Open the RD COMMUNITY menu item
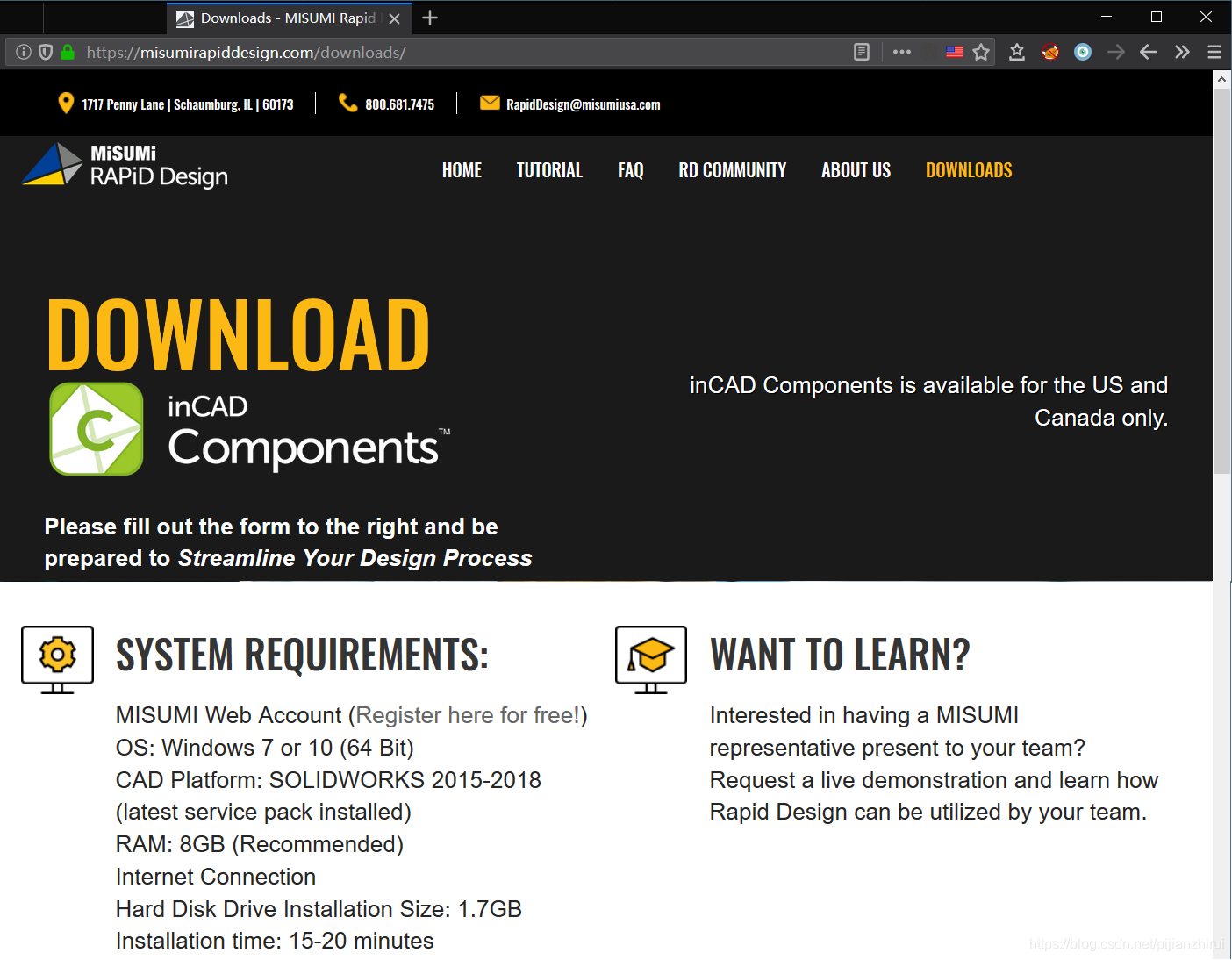This screenshot has width=1232, height=960. click(x=733, y=170)
